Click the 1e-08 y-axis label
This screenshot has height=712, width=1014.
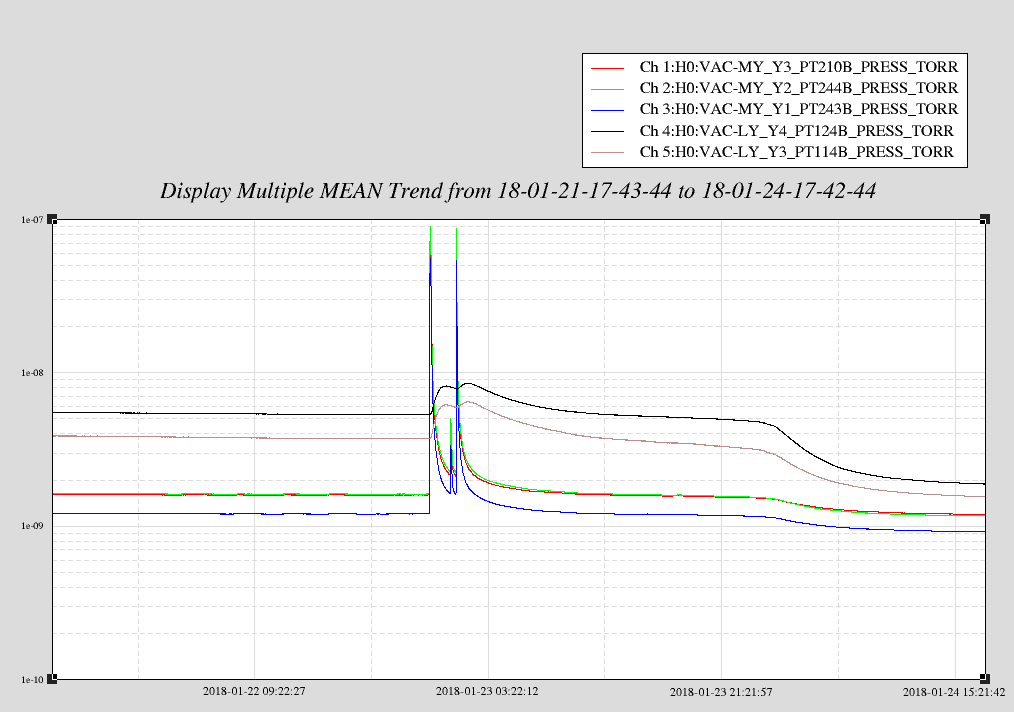(x=32, y=373)
